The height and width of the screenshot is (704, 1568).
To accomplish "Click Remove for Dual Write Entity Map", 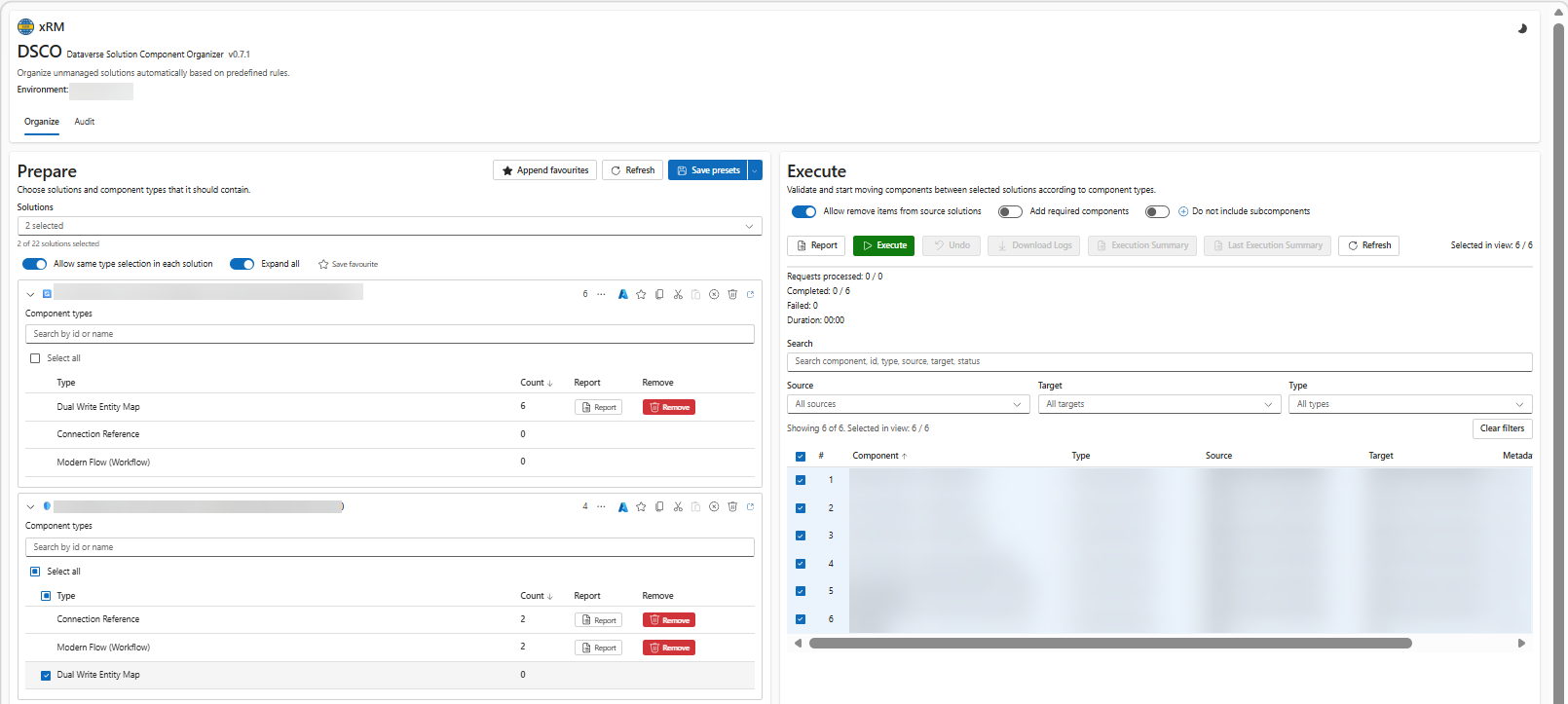I will (668, 407).
